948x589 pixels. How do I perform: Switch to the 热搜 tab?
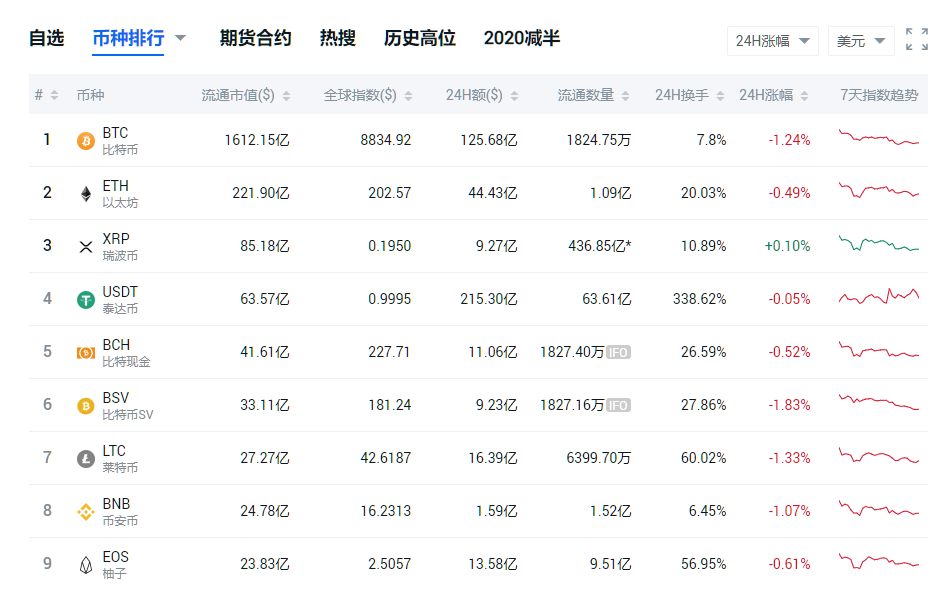click(x=338, y=38)
